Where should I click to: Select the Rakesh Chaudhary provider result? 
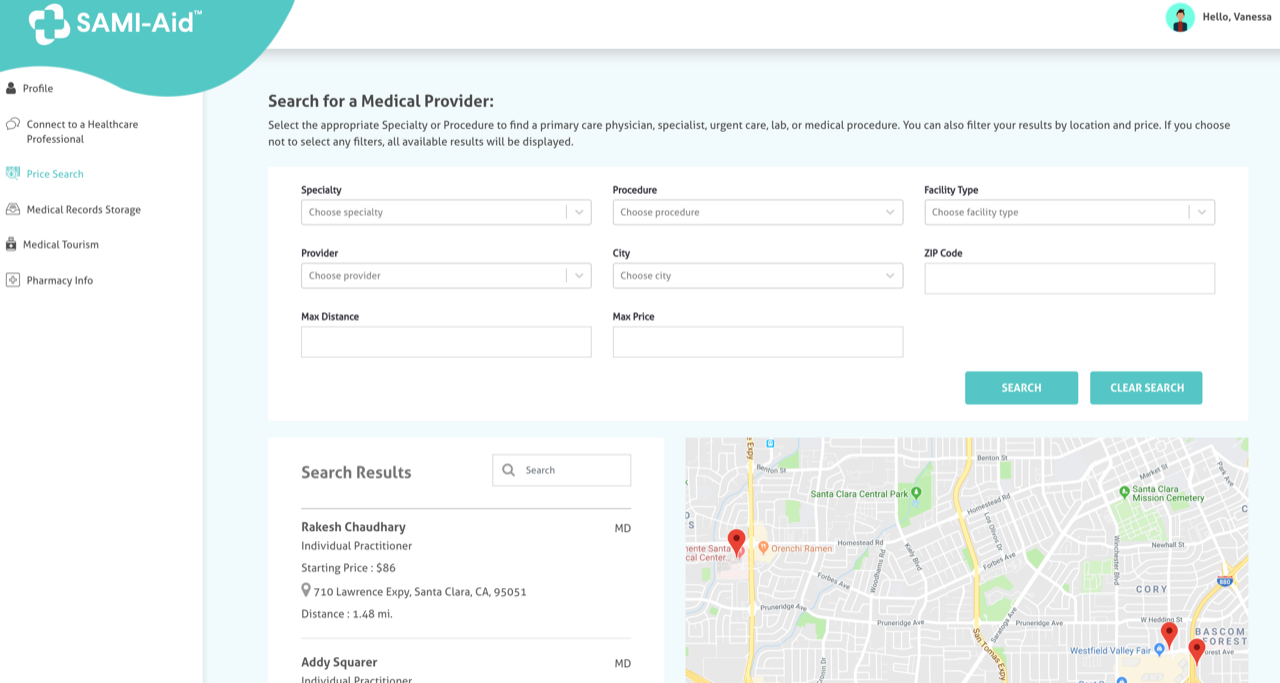(x=354, y=527)
